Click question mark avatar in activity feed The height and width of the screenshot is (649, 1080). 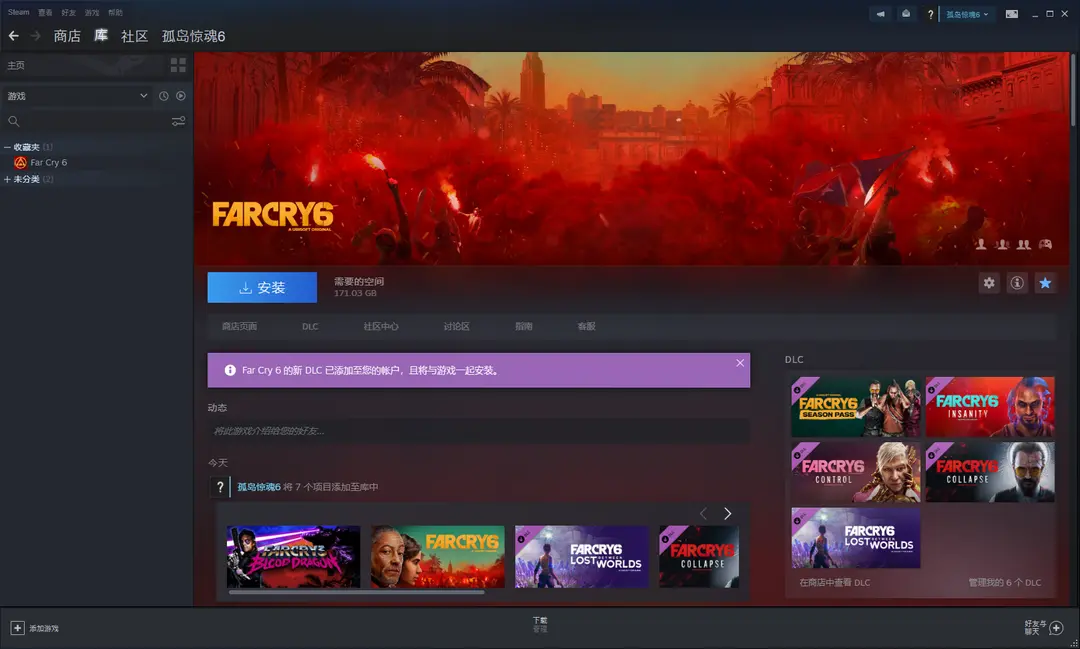tap(220, 486)
